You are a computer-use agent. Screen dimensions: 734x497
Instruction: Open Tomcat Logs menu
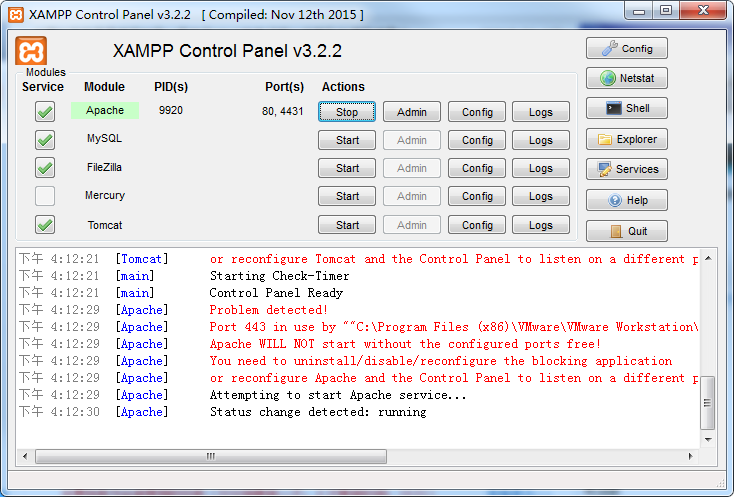[x=541, y=225]
